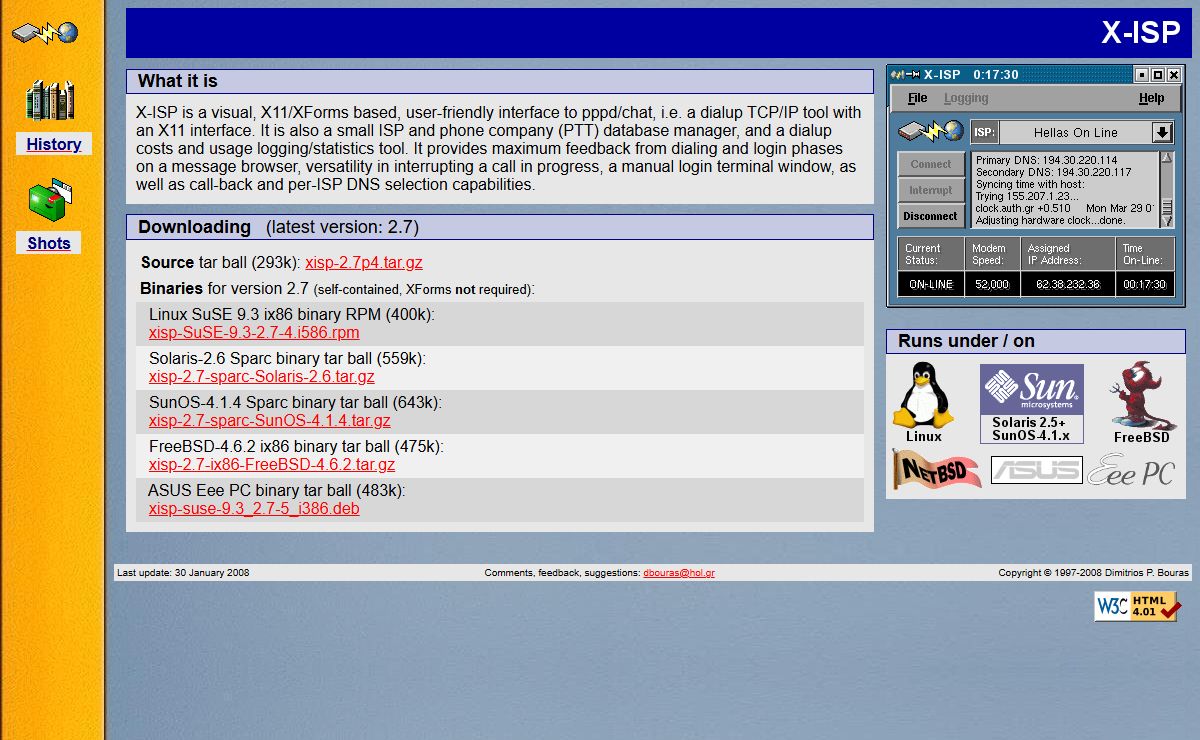The width and height of the screenshot is (1200, 740).
Task: Click the Secondary DNS line in message browser
Action: 1053,172
